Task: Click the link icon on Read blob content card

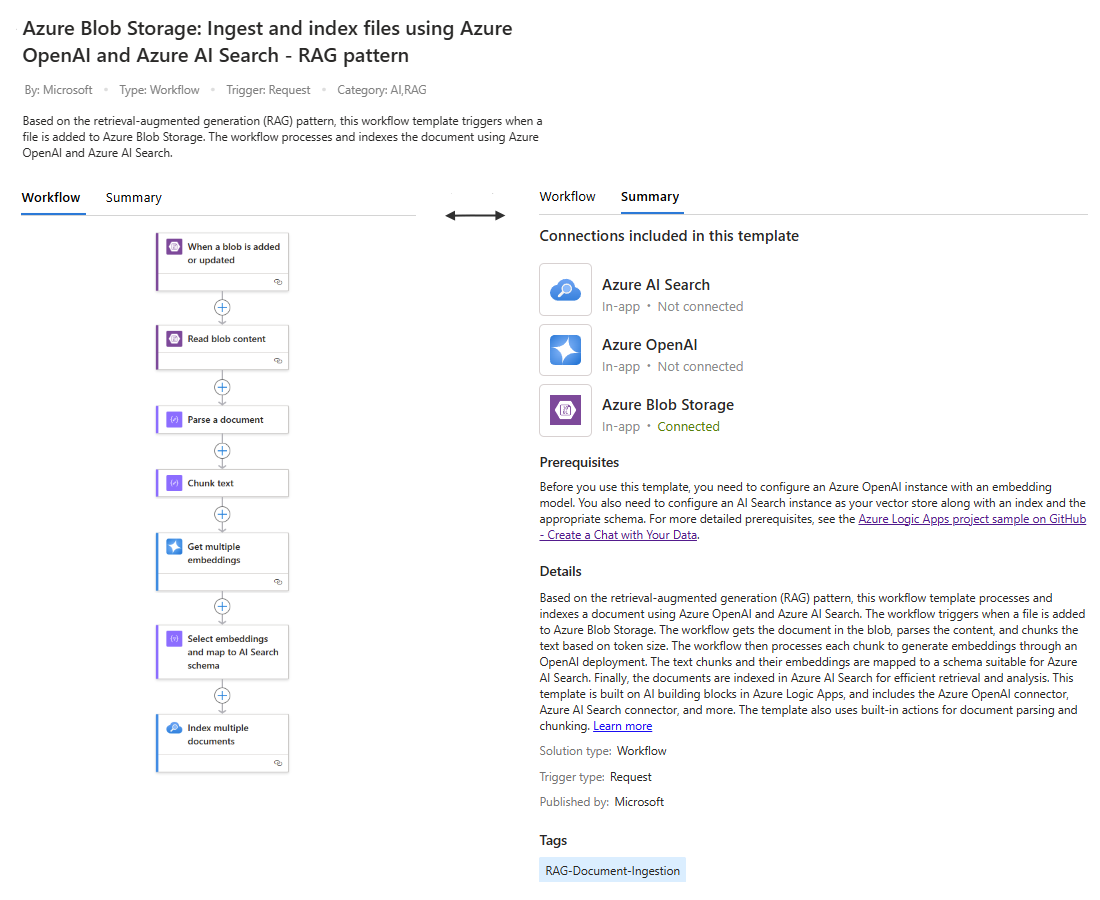Action: coord(278,361)
